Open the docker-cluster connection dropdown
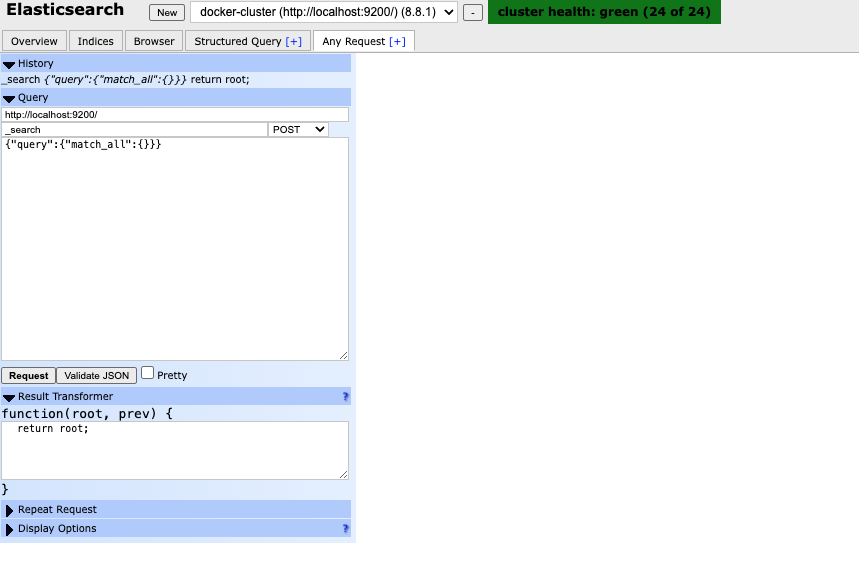 (x=324, y=12)
